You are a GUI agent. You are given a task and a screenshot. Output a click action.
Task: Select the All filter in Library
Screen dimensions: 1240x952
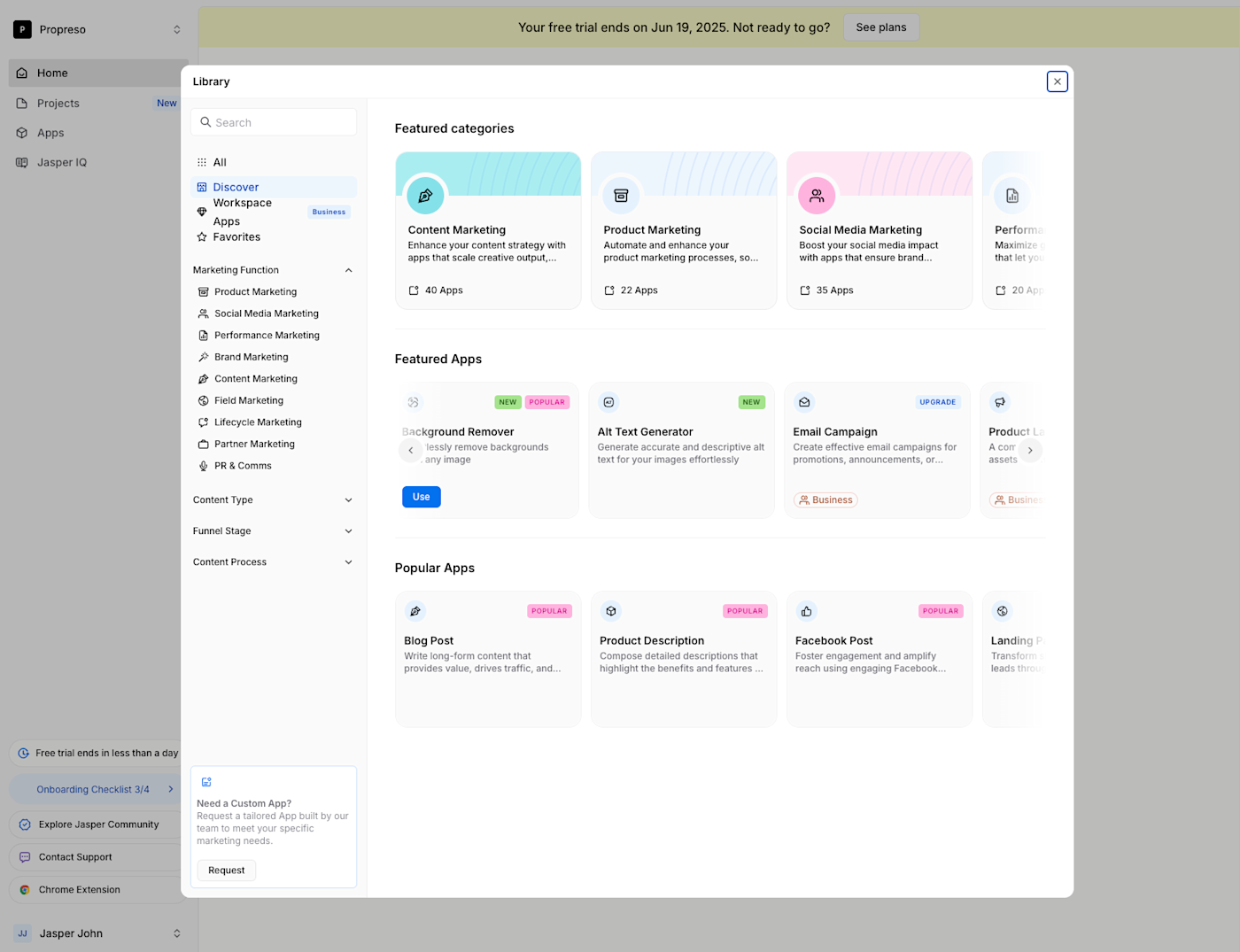tap(273, 162)
